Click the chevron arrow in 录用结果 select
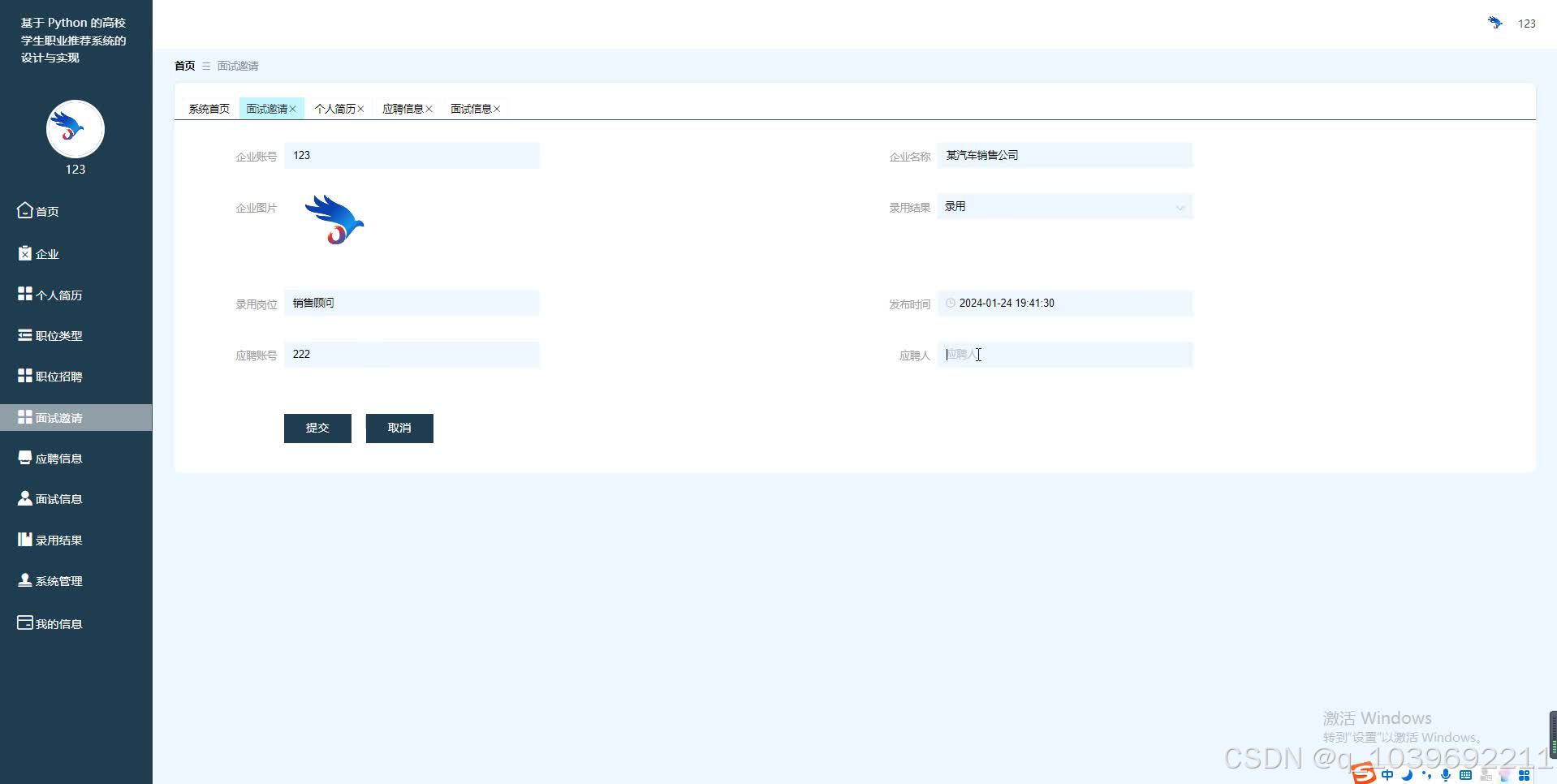 coord(1180,208)
